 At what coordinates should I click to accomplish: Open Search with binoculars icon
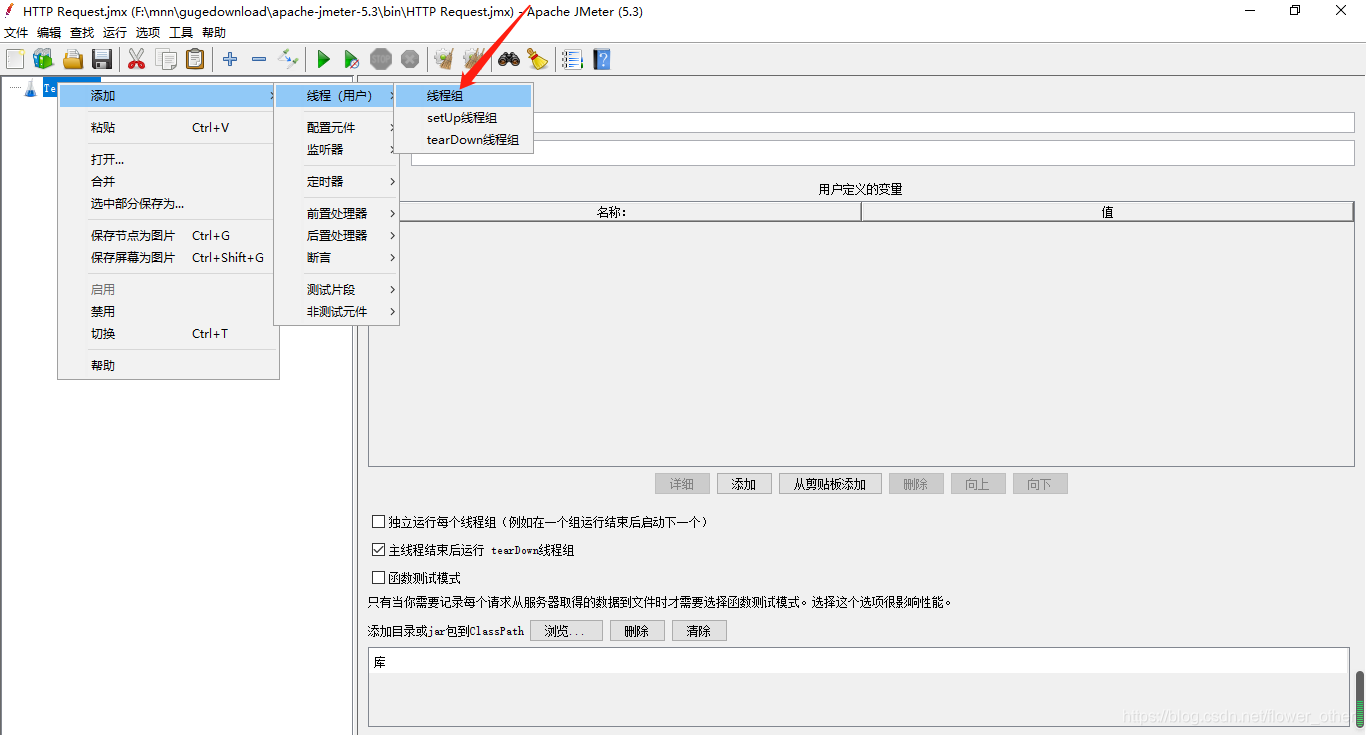[x=509, y=59]
